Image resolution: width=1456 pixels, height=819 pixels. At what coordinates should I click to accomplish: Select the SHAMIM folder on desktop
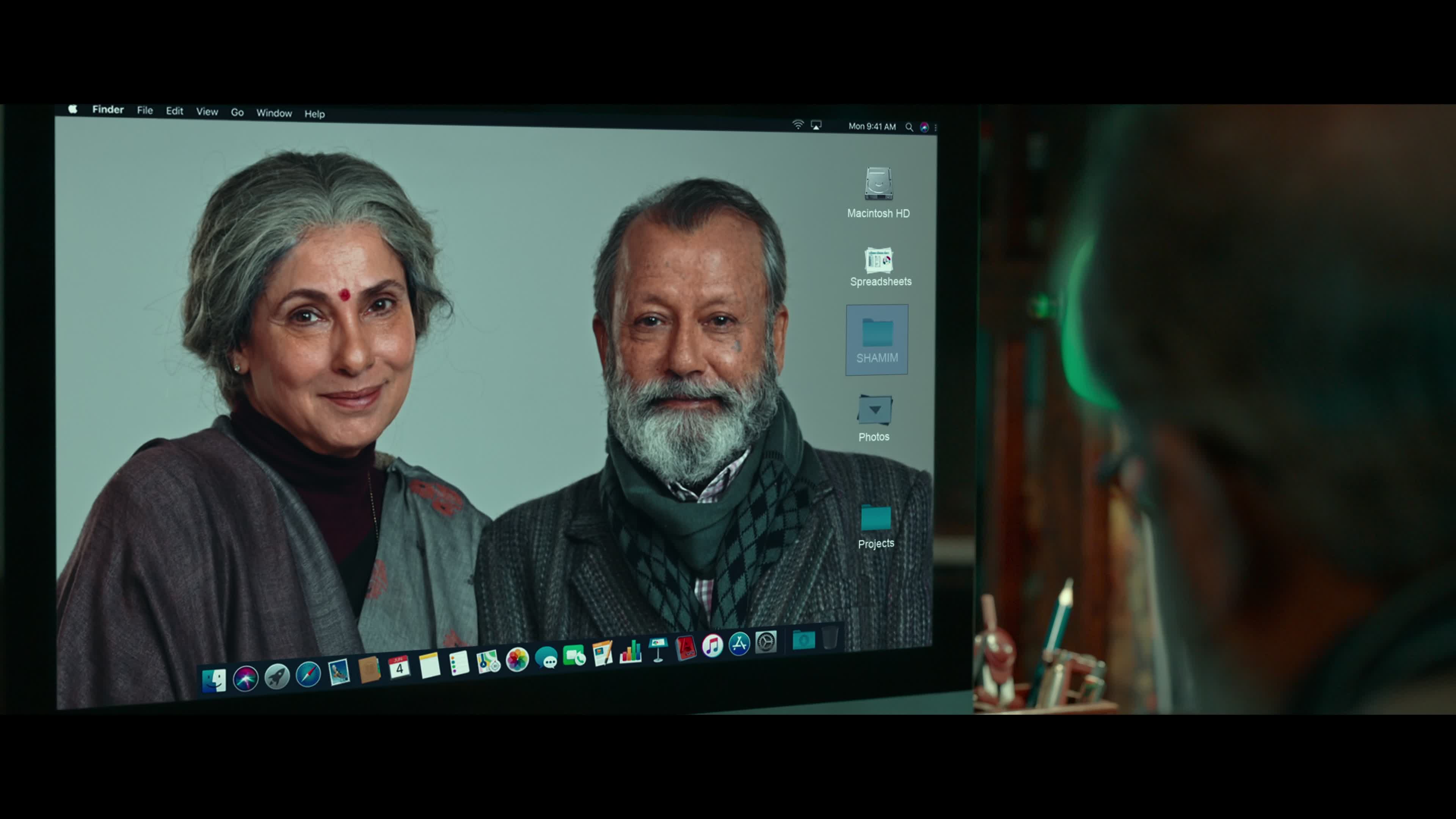point(877,339)
